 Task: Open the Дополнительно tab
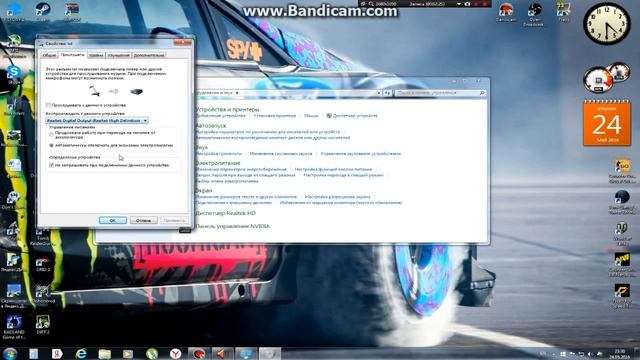(149, 55)
